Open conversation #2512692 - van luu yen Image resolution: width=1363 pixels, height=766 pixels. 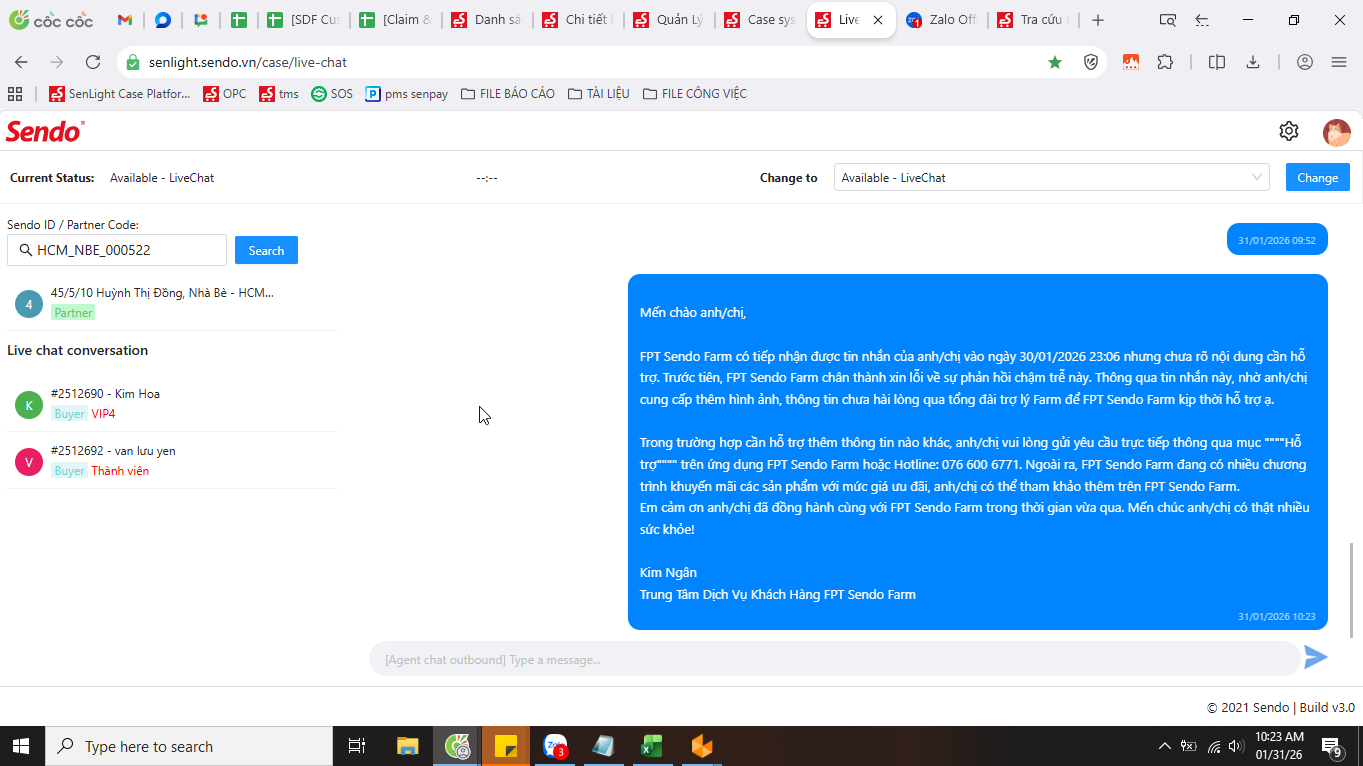point(172,460)
